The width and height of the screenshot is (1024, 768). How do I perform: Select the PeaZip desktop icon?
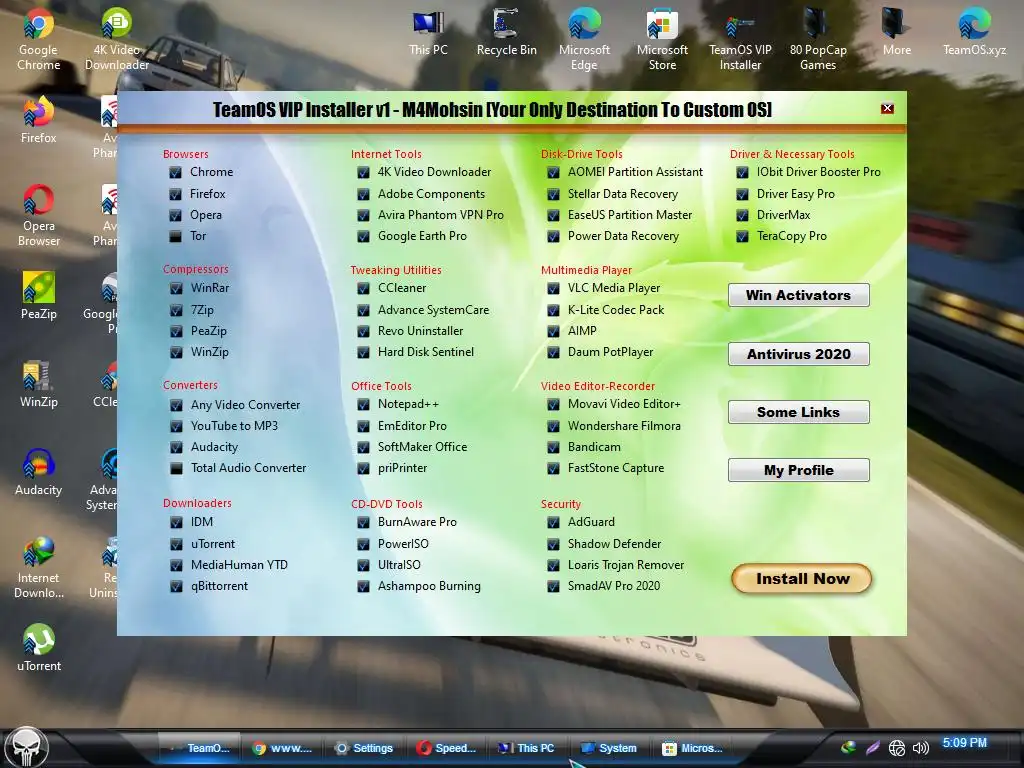point(39,296)
